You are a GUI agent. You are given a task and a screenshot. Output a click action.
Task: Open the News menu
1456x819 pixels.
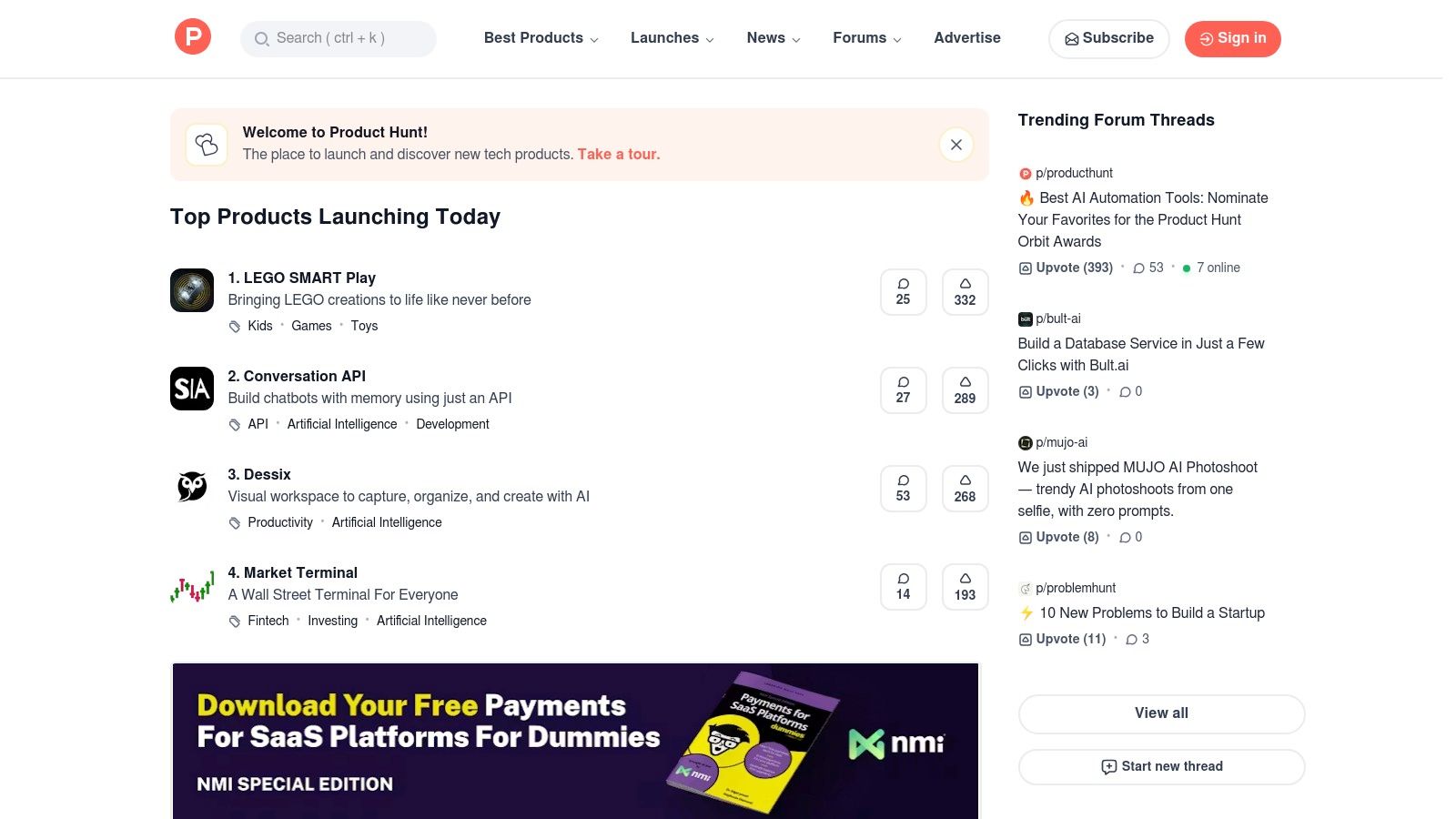click(x=767, y=38)
